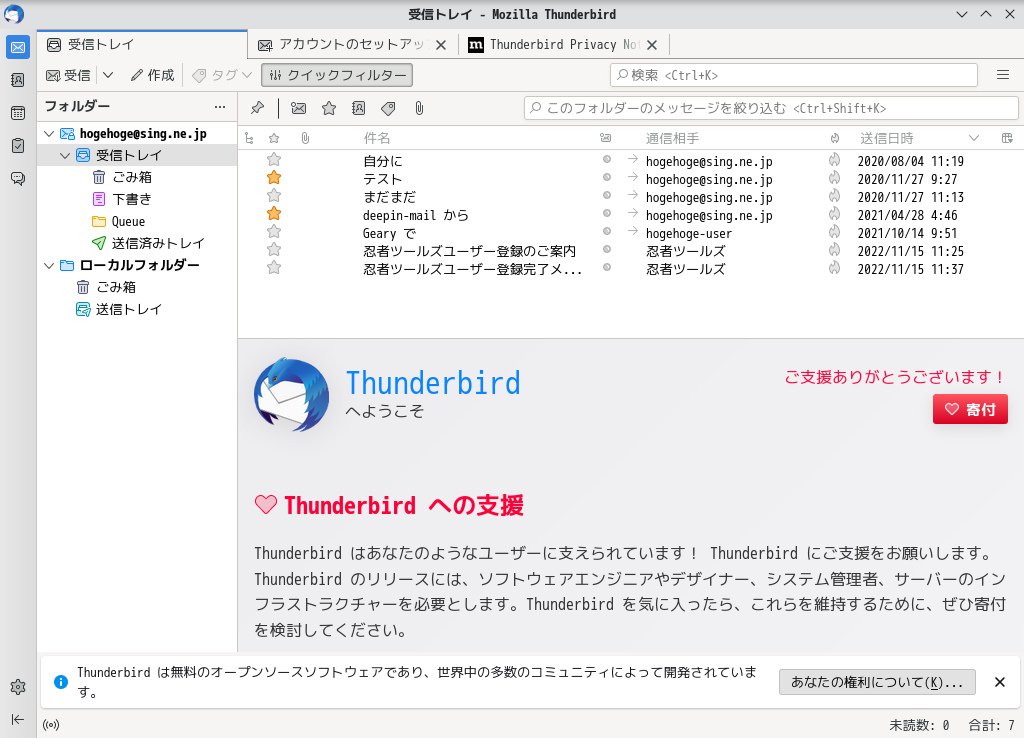The image size is (1024, 738).
Task: Mark 忍者ツールズユーザー登録のご案内 as junk
Action: 835,249
